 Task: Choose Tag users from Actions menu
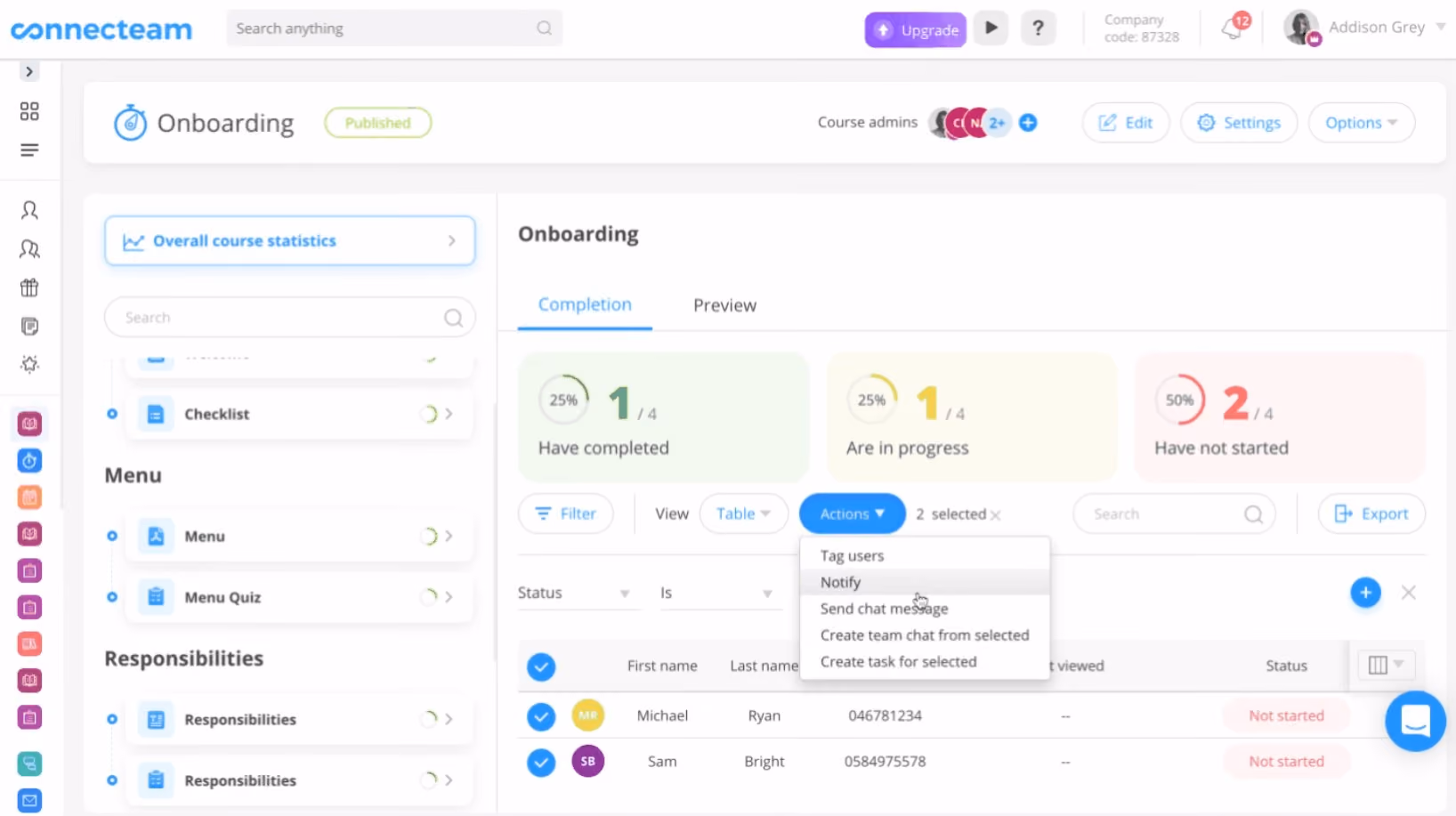(925, 555)
